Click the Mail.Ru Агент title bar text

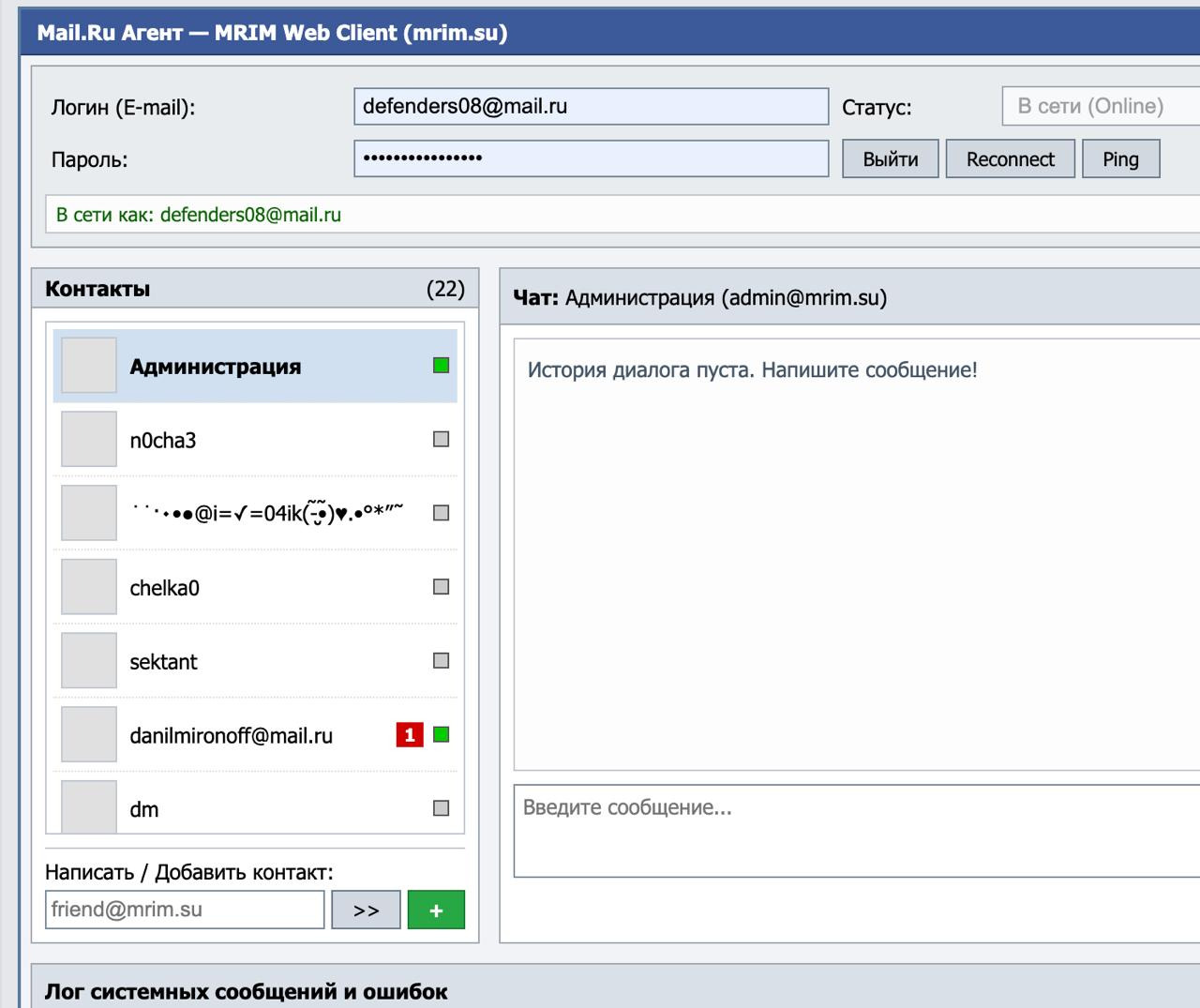point(272,33)
